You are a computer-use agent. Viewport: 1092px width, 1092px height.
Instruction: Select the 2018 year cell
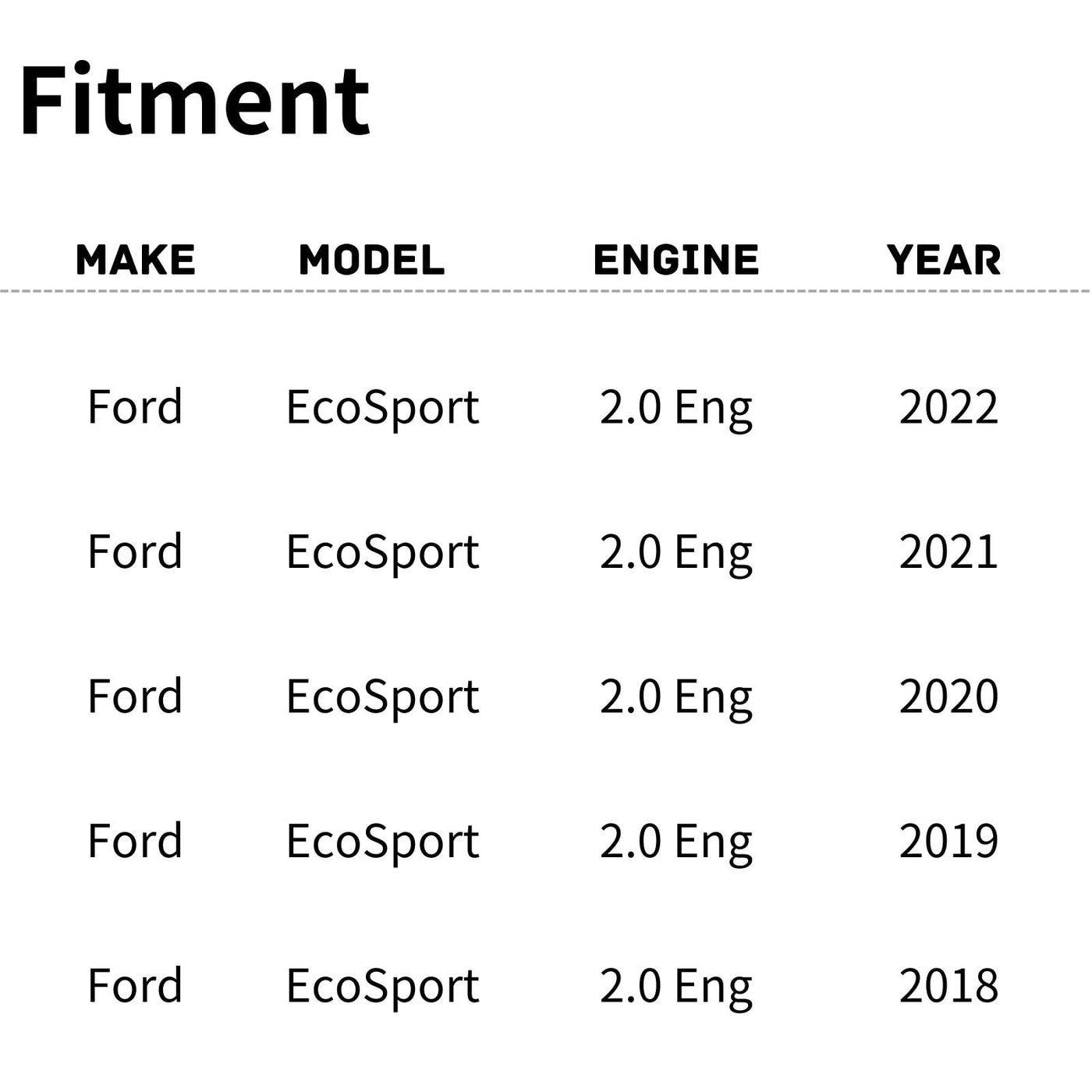pos(948,986)
